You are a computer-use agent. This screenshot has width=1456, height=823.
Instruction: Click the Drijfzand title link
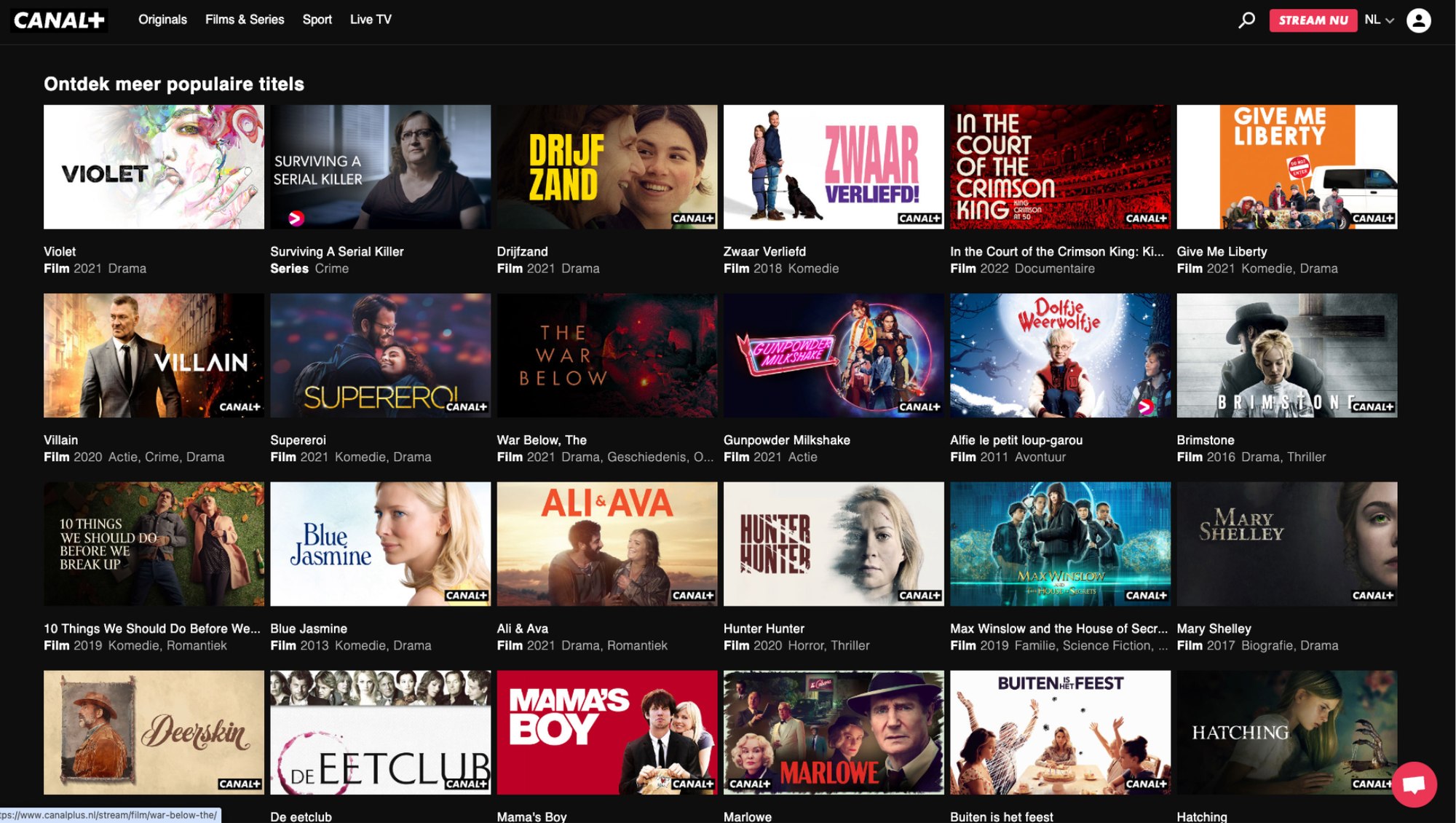(523, 251)
